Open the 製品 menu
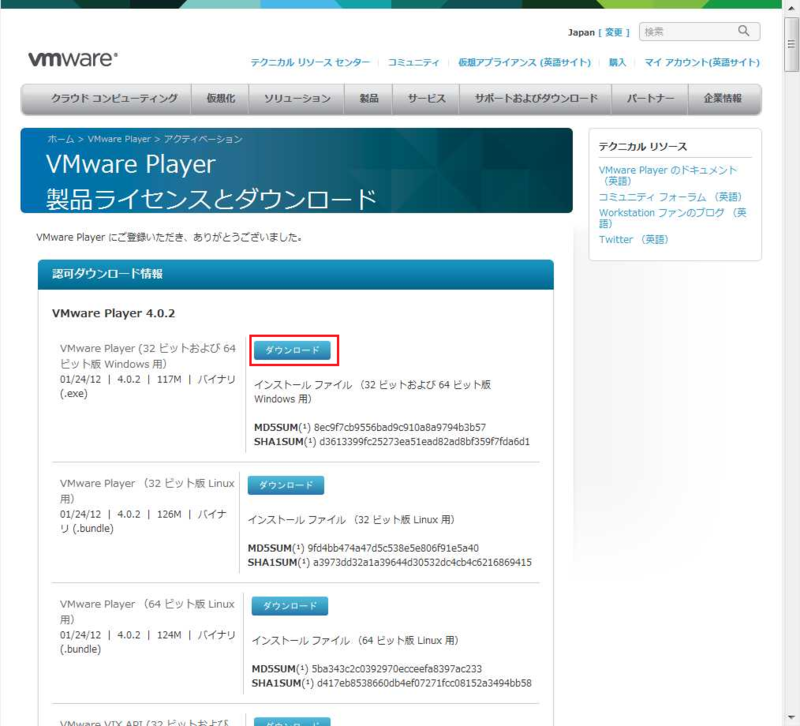 coord(368,99)
